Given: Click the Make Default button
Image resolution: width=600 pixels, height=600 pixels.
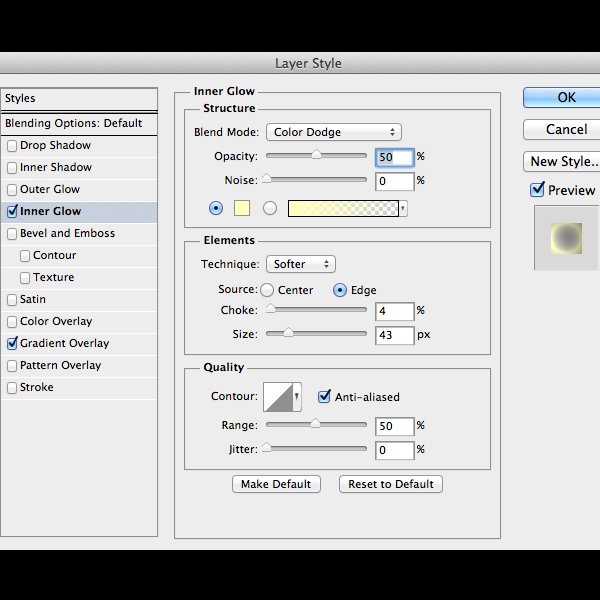Looking at the screenshot, I should click(x=276, y=484).
